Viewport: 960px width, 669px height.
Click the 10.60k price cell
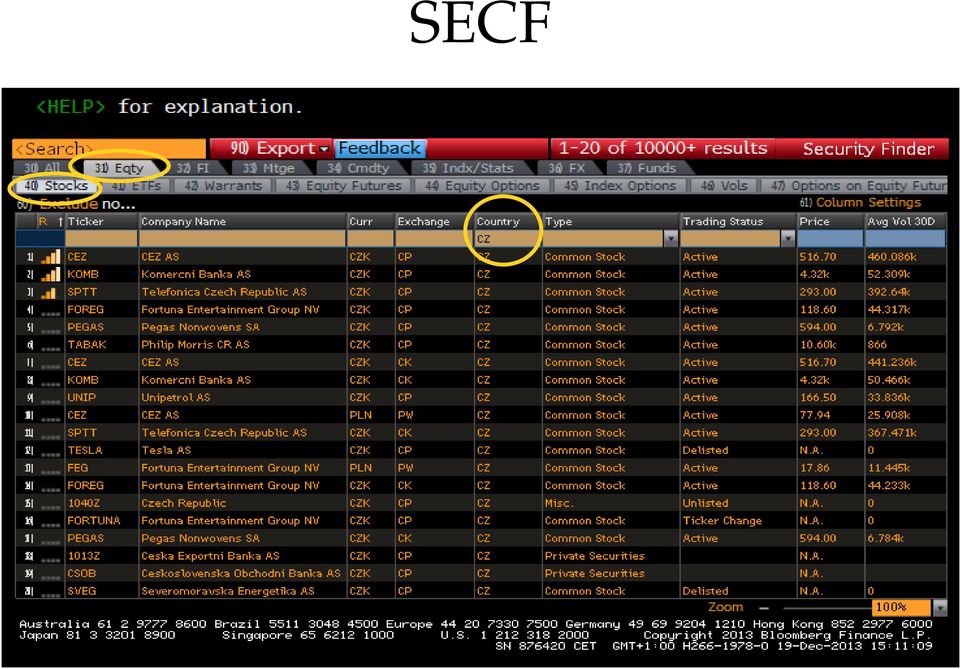(817, 345)
